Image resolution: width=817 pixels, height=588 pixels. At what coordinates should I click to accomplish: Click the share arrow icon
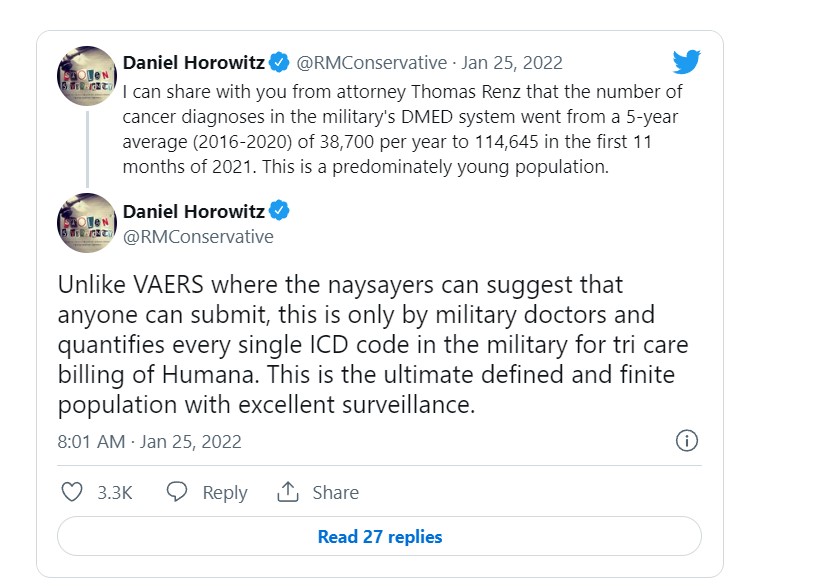click(x=288, y=492)
